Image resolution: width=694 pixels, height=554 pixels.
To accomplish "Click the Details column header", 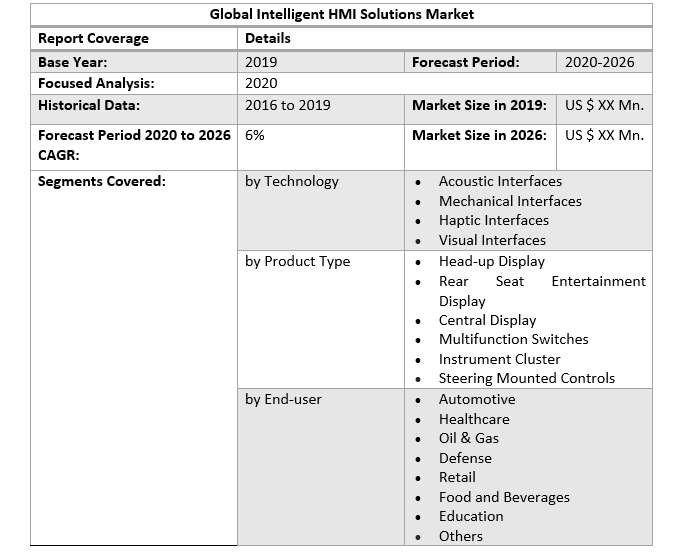I will [x=268, y=38].
